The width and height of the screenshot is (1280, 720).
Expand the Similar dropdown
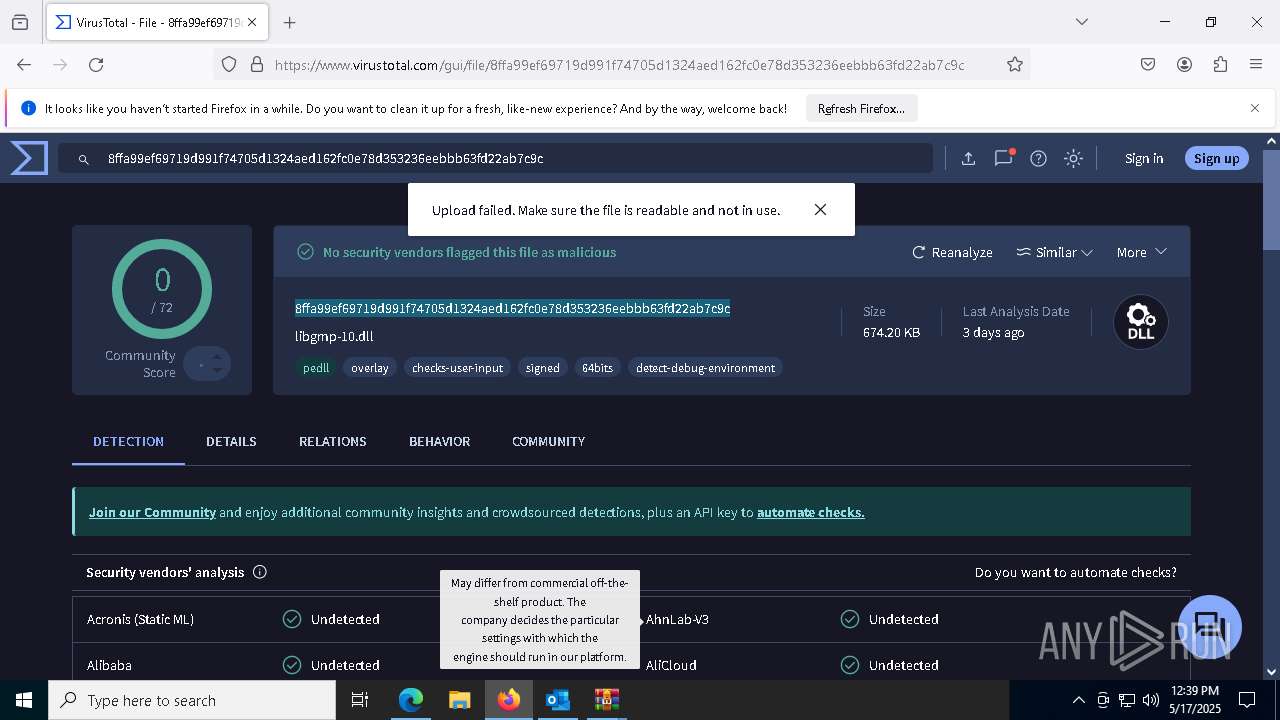[x=1054, y=252]
